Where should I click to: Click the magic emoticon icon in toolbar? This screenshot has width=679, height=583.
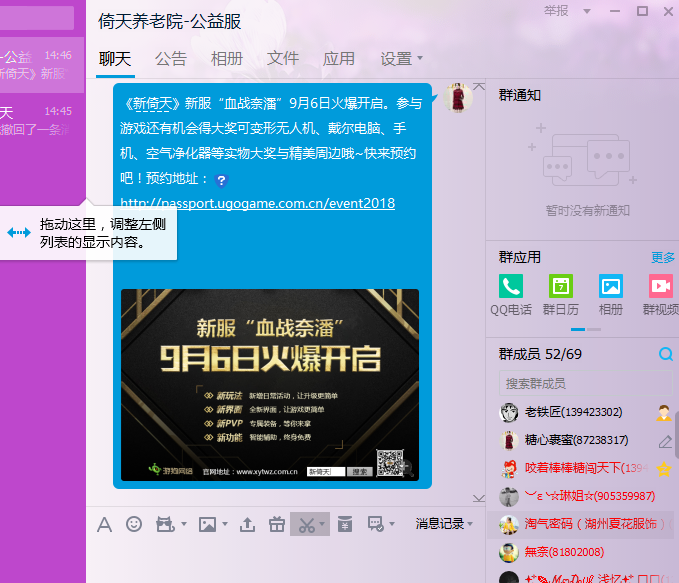click(x=165, y=524)
